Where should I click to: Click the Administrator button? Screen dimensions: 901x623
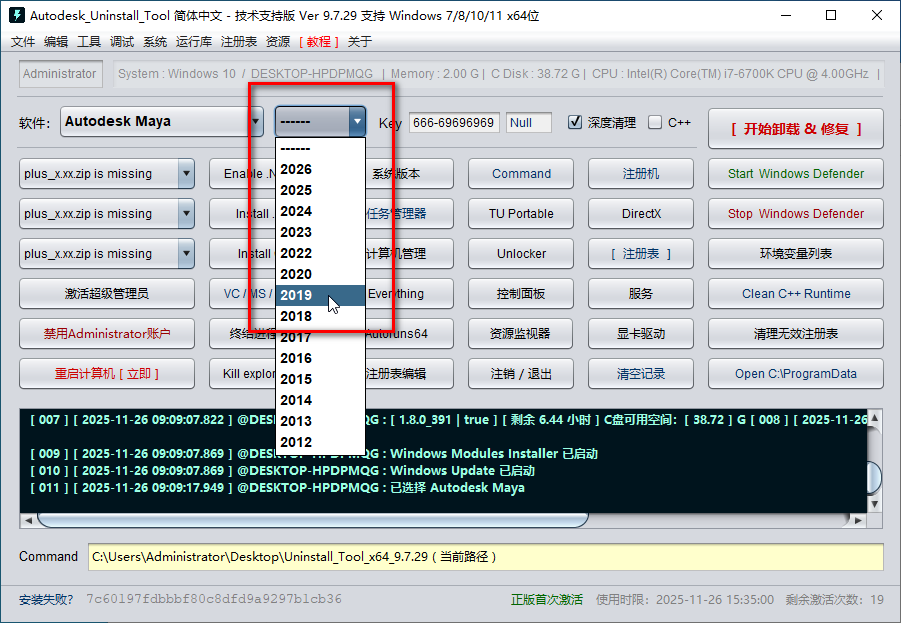coord(60,74)
